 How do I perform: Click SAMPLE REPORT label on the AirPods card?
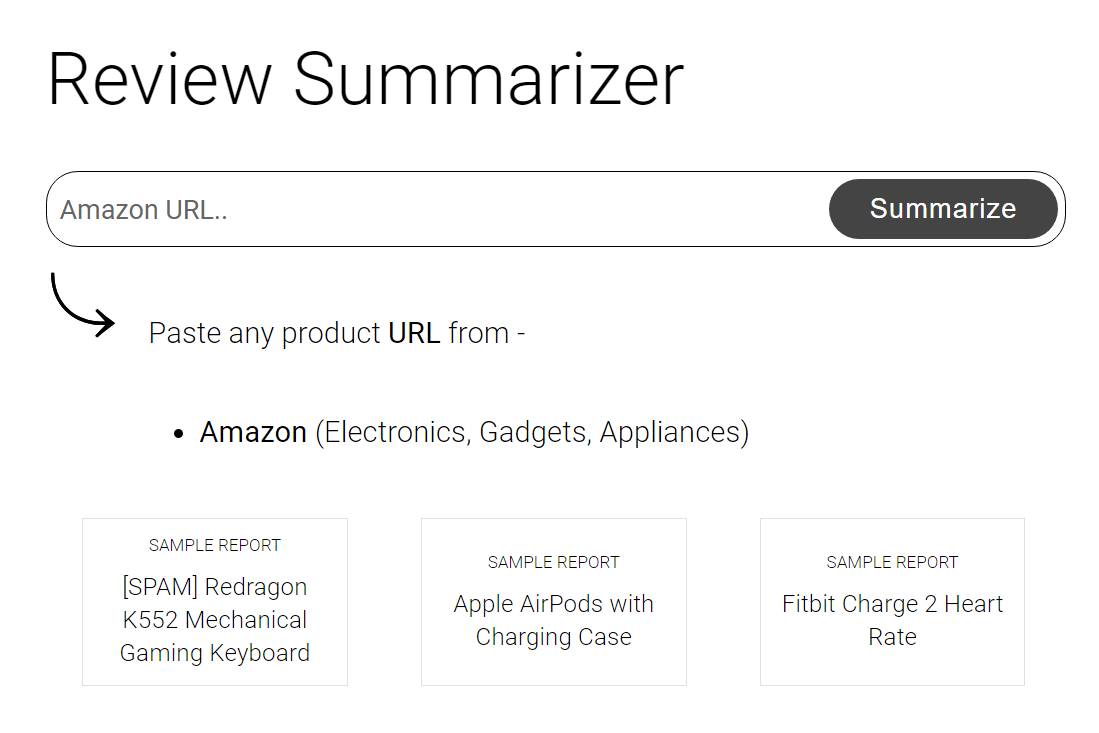pos(553,562)
